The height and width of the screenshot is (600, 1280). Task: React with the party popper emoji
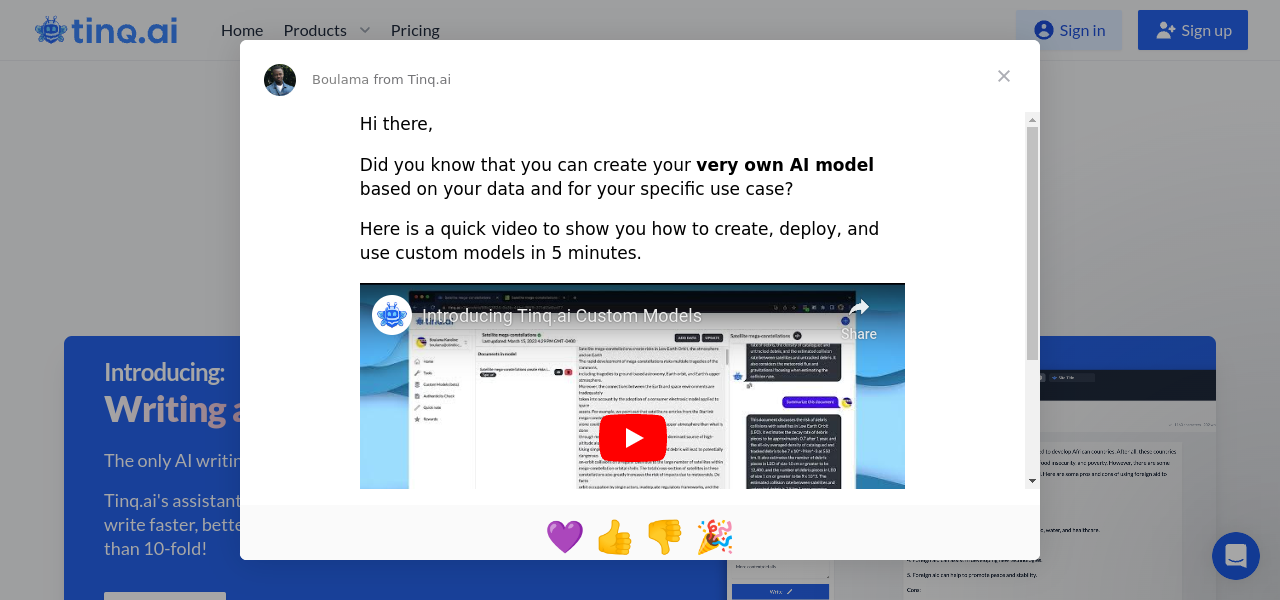pos(715,537)
